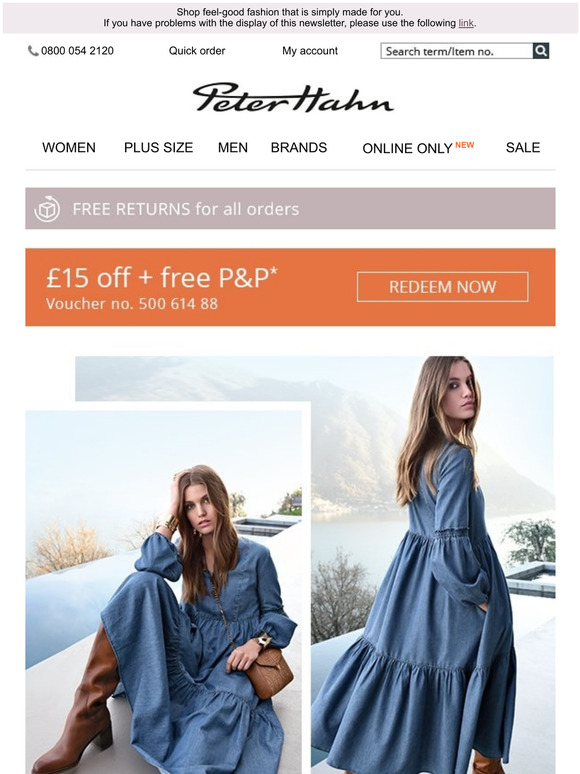Image resolution: width=580 pixels, height=774 pixels.
Task: Go to the MEN section
Action: tap(233, 148)
